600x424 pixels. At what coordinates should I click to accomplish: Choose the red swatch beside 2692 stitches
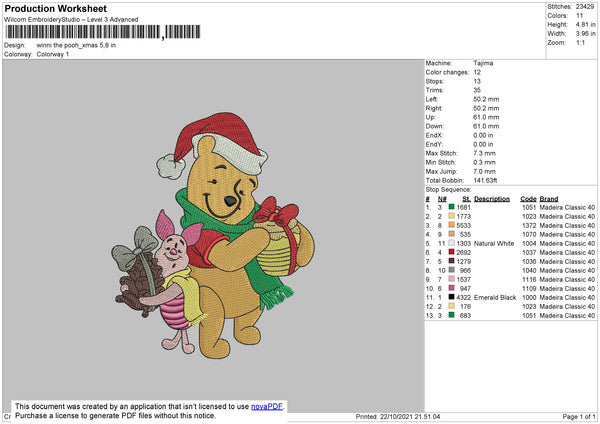[452, 252]
